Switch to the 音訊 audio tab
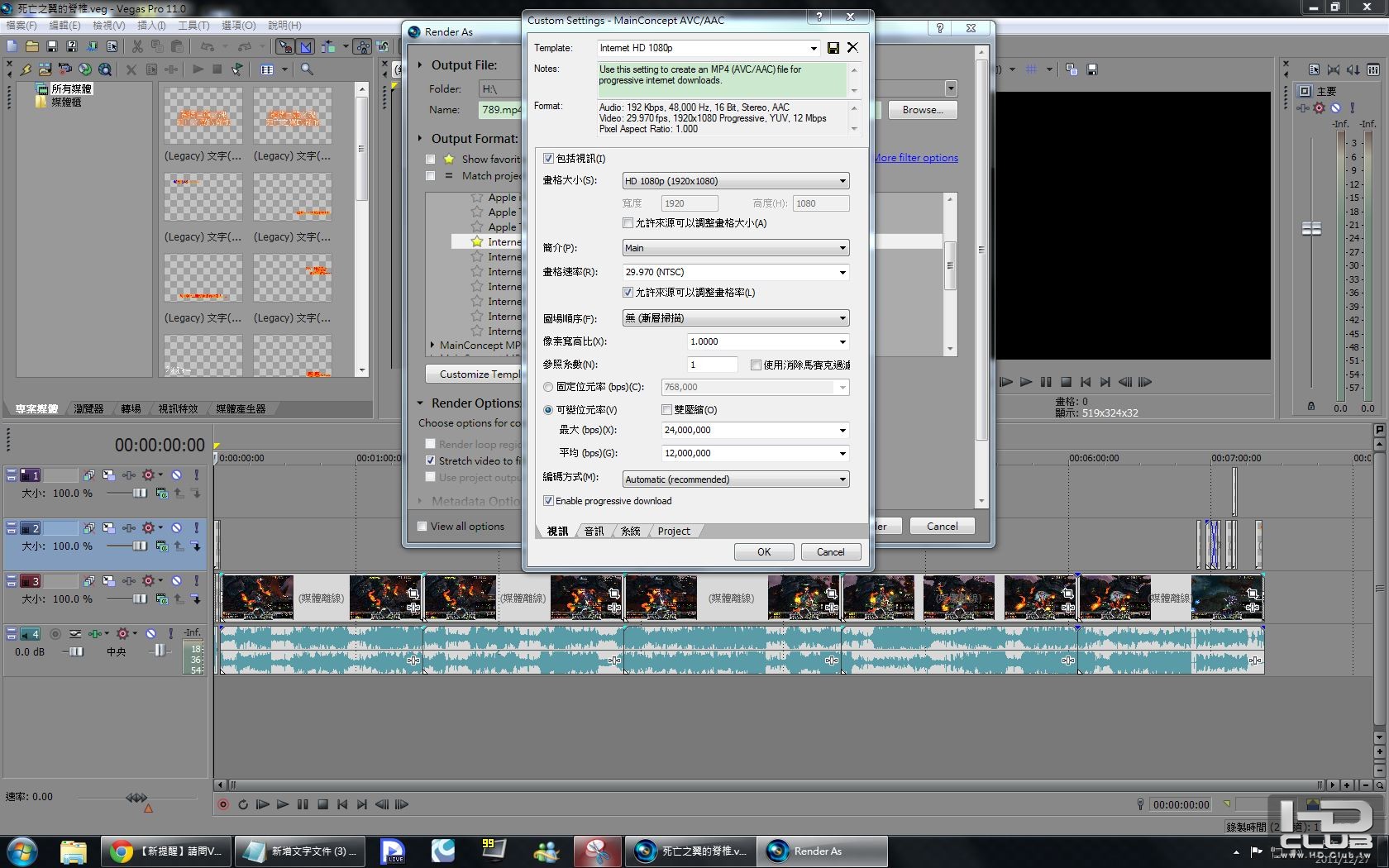The height and width of the screenshot is (868, 1389). point(594,532)
